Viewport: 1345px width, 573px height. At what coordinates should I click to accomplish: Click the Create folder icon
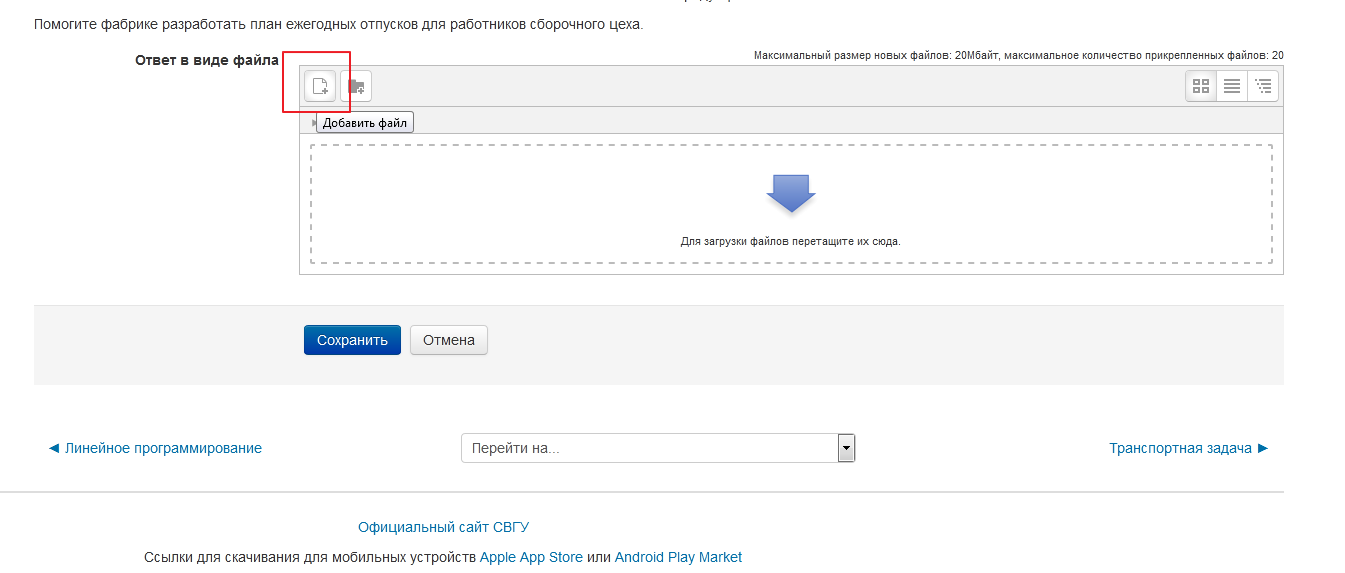click(356, 87)
